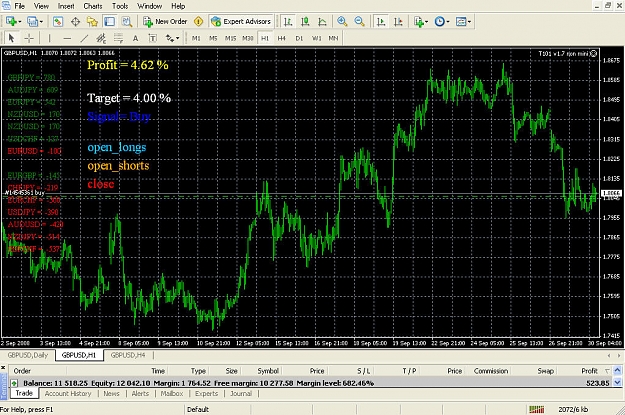Expand the Periods dropdown arrow

point(448,22)
